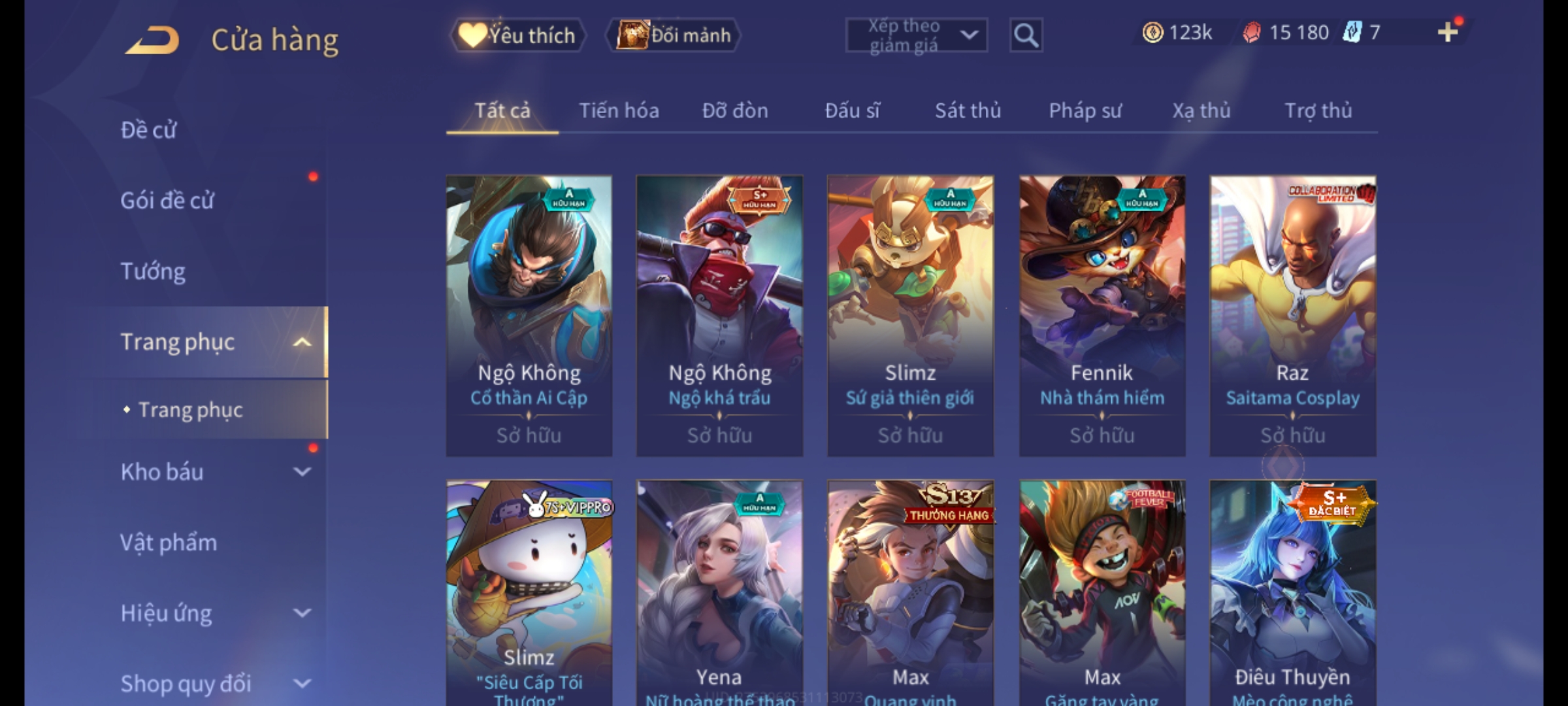This screenshot has width=1568, height=706.
Task: Select the Fennik Nhà thám hiểm skin card
Action: click(1102, 316)
